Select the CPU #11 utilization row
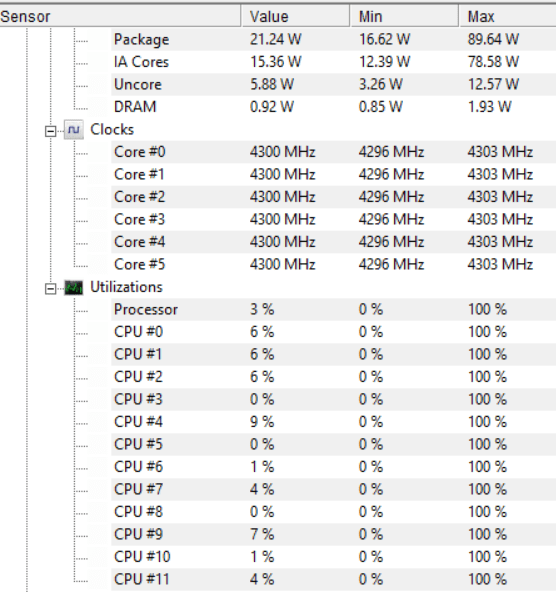The width and height of the screenshot is (556, 592). (x=334, y=579)
